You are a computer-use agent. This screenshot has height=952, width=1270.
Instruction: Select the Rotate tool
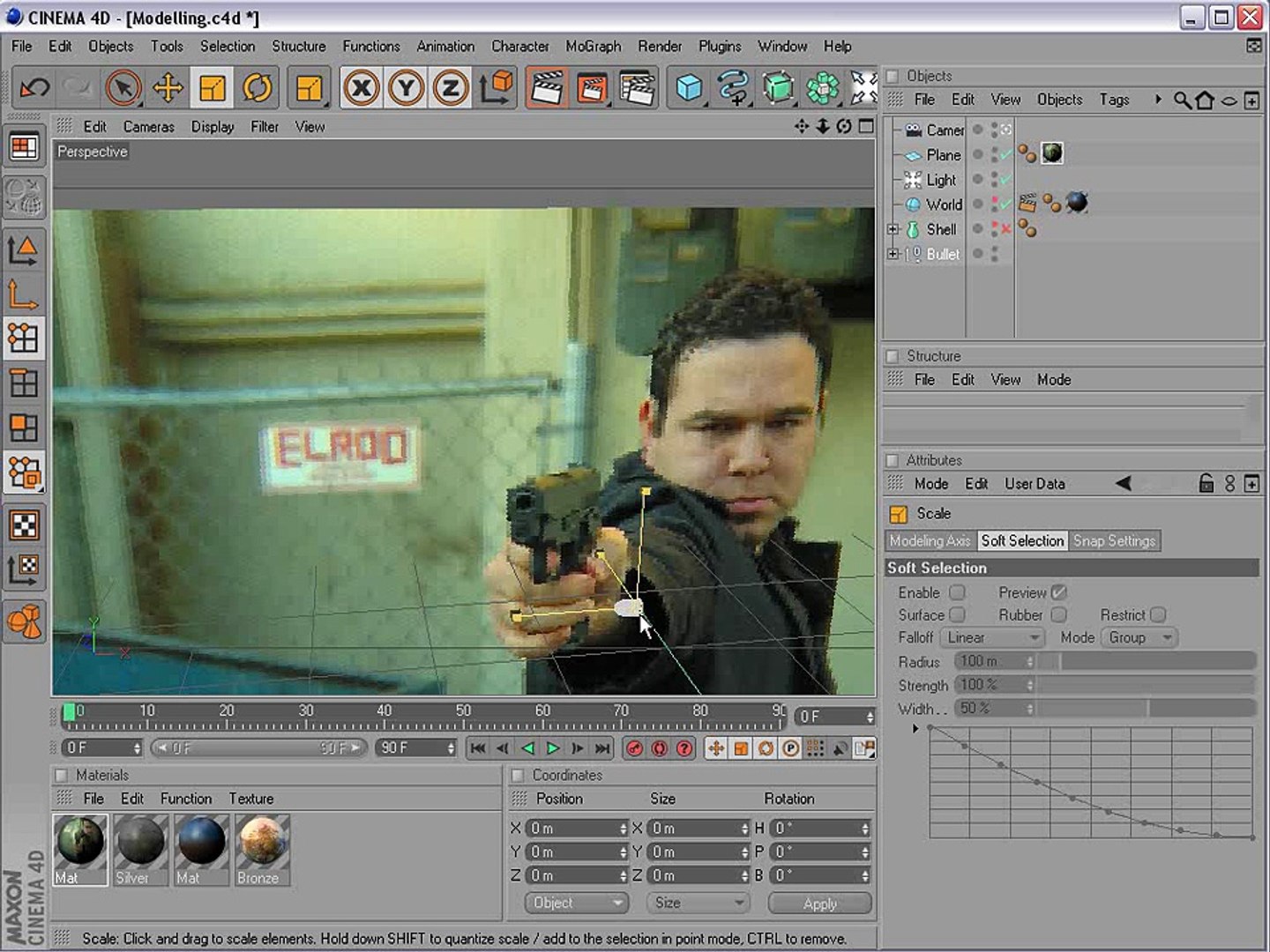click(x=258, y=88)
